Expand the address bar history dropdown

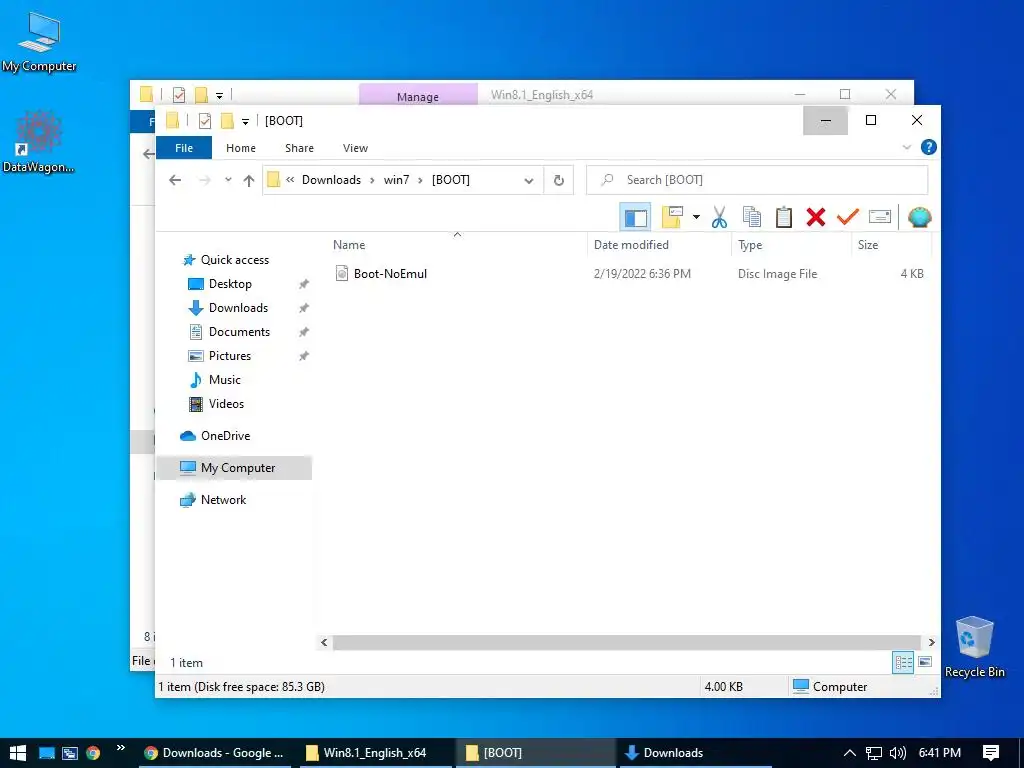529,180
